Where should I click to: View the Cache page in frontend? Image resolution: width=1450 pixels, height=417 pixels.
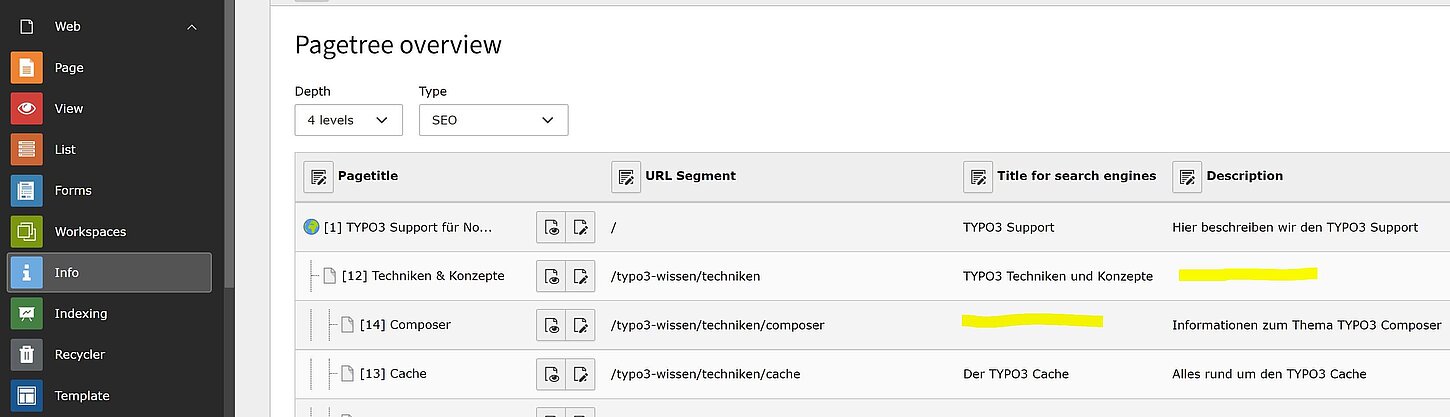(551, 374)
